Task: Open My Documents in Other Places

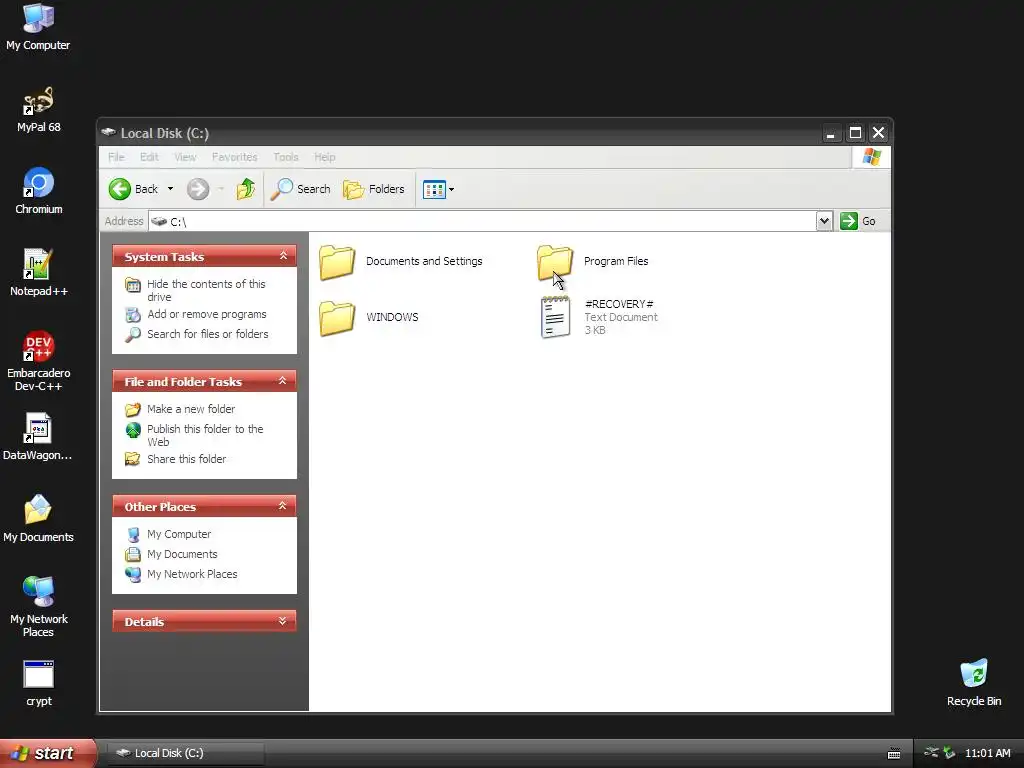Action: [x=182, y=554]
